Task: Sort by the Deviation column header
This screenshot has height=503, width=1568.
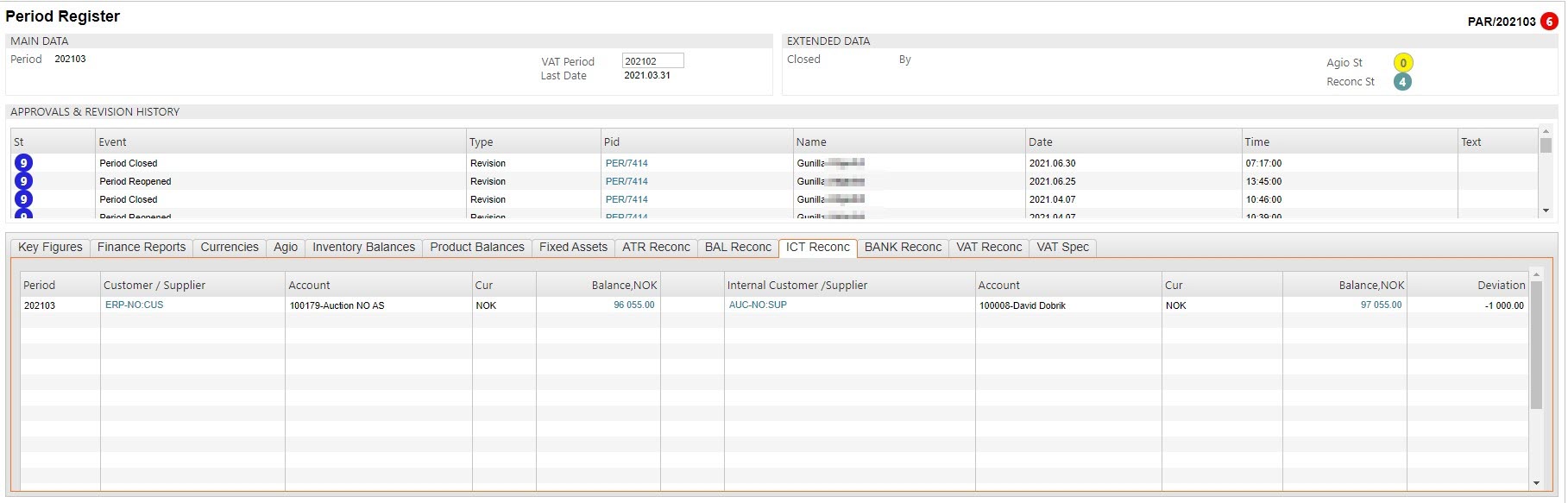Action: point(1501,286)
